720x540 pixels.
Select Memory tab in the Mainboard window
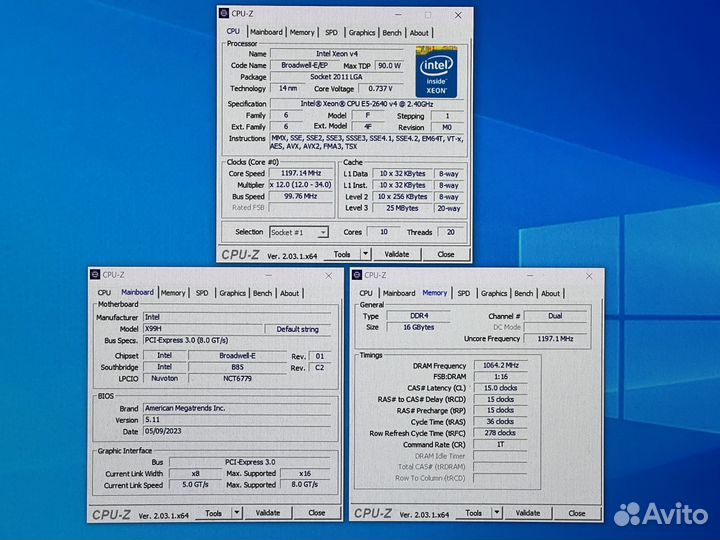(173, 293)
